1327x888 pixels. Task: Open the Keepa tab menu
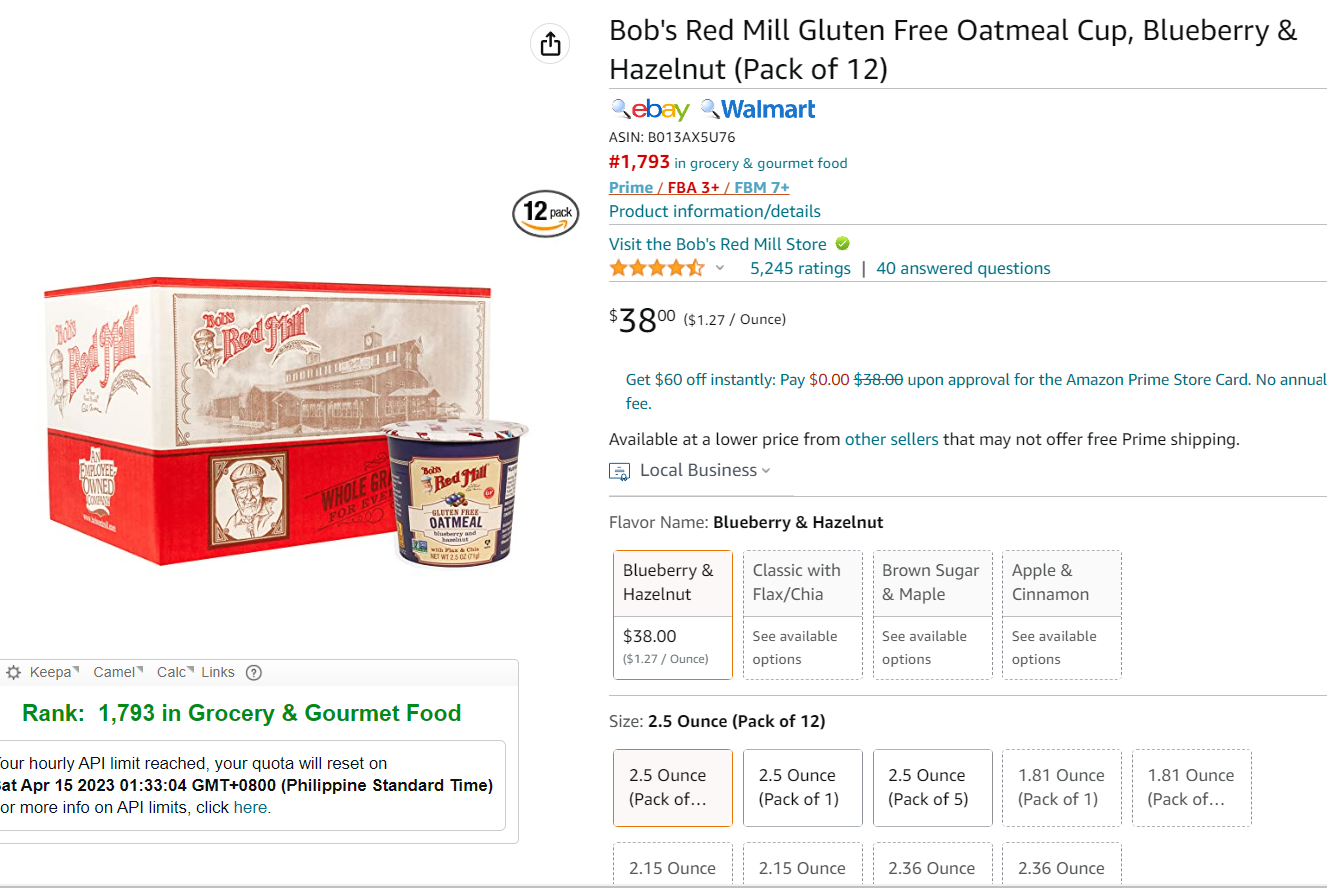tap(55, 672)
